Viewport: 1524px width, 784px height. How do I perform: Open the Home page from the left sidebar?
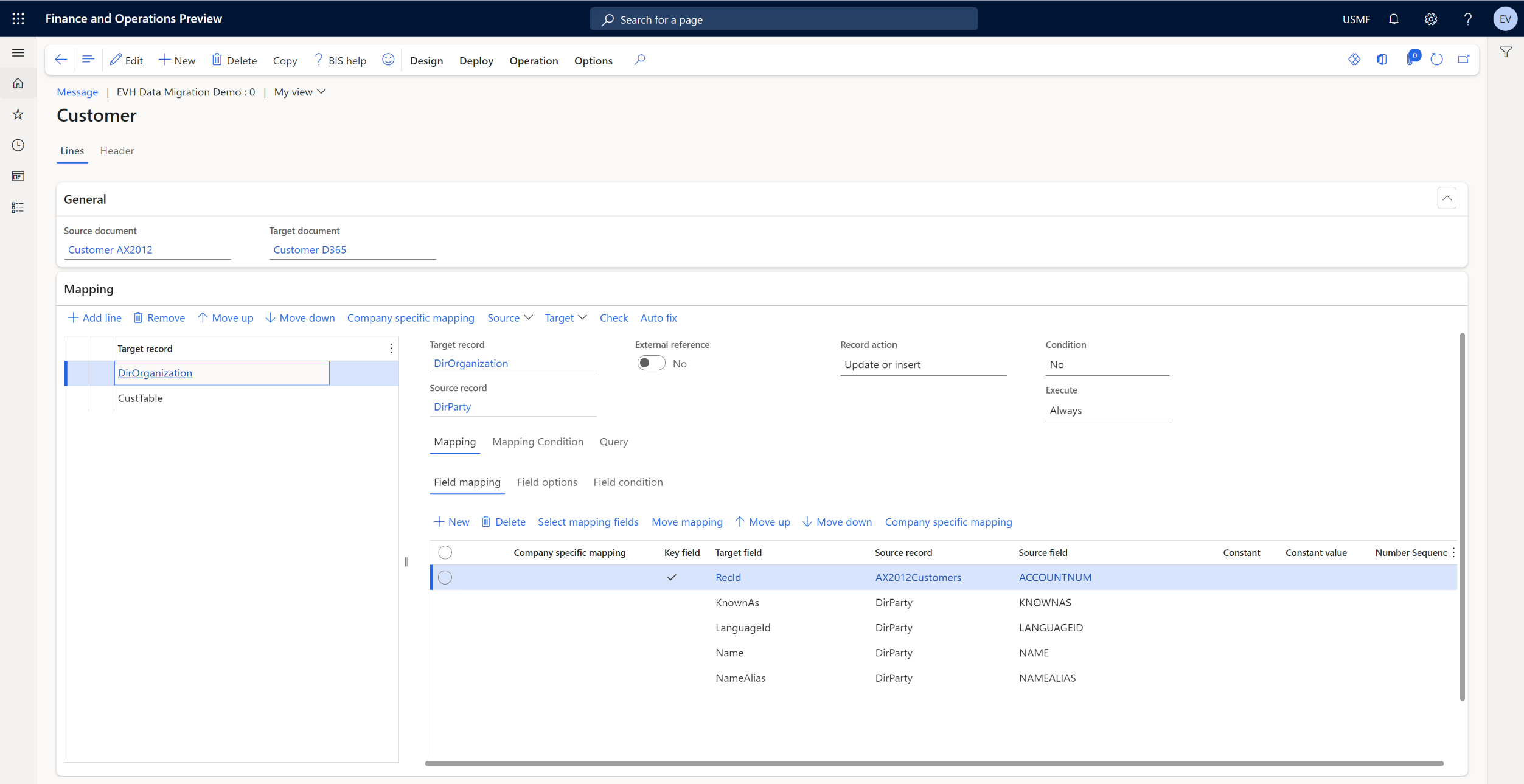tap(18, 83)
